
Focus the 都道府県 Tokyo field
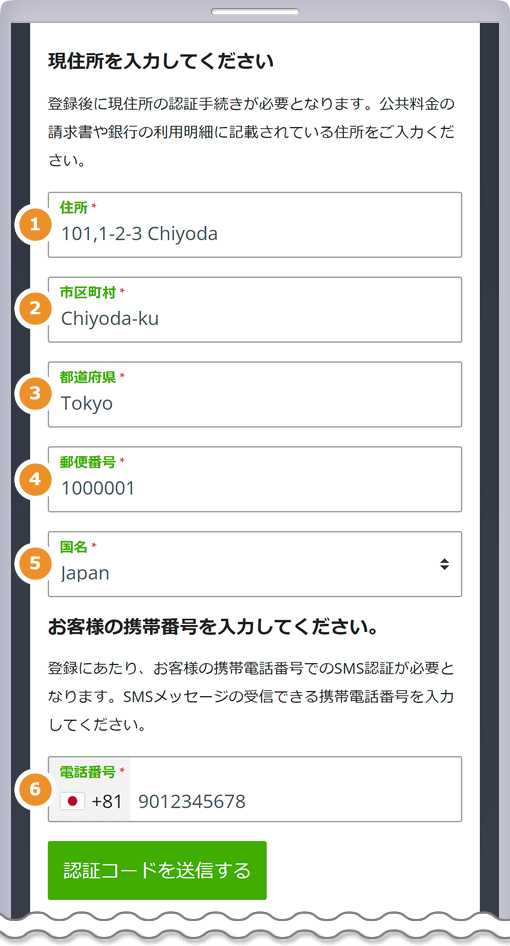[x=255, y=395]
